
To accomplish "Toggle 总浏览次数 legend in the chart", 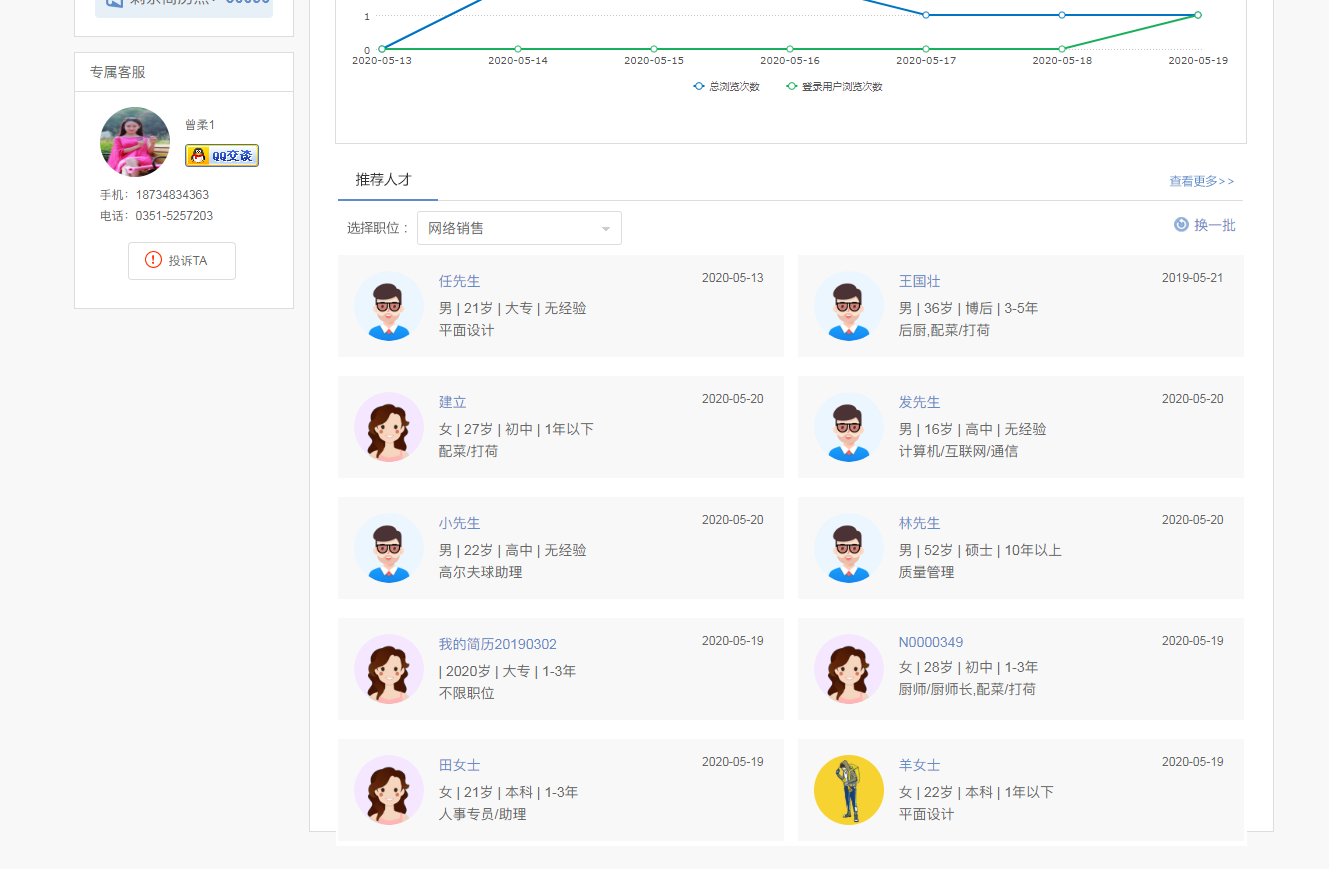I will coord(727,87).
